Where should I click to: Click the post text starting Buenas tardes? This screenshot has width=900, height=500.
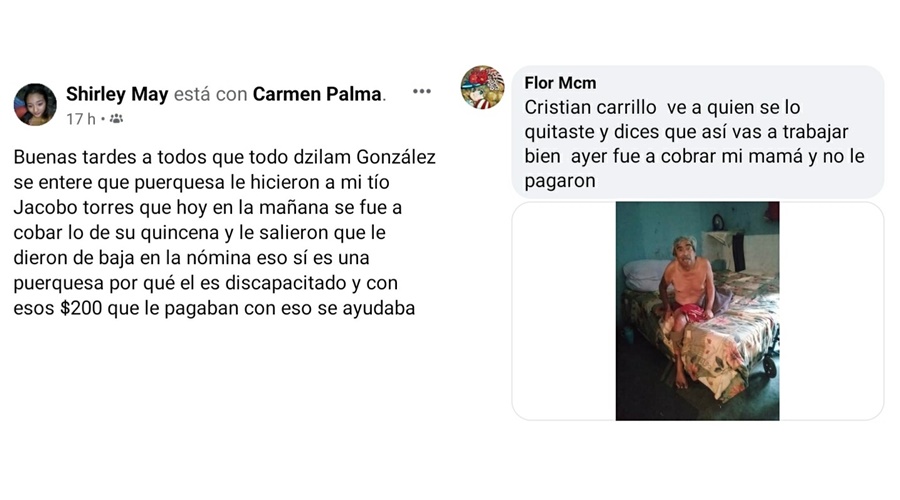tap(224, 232)
